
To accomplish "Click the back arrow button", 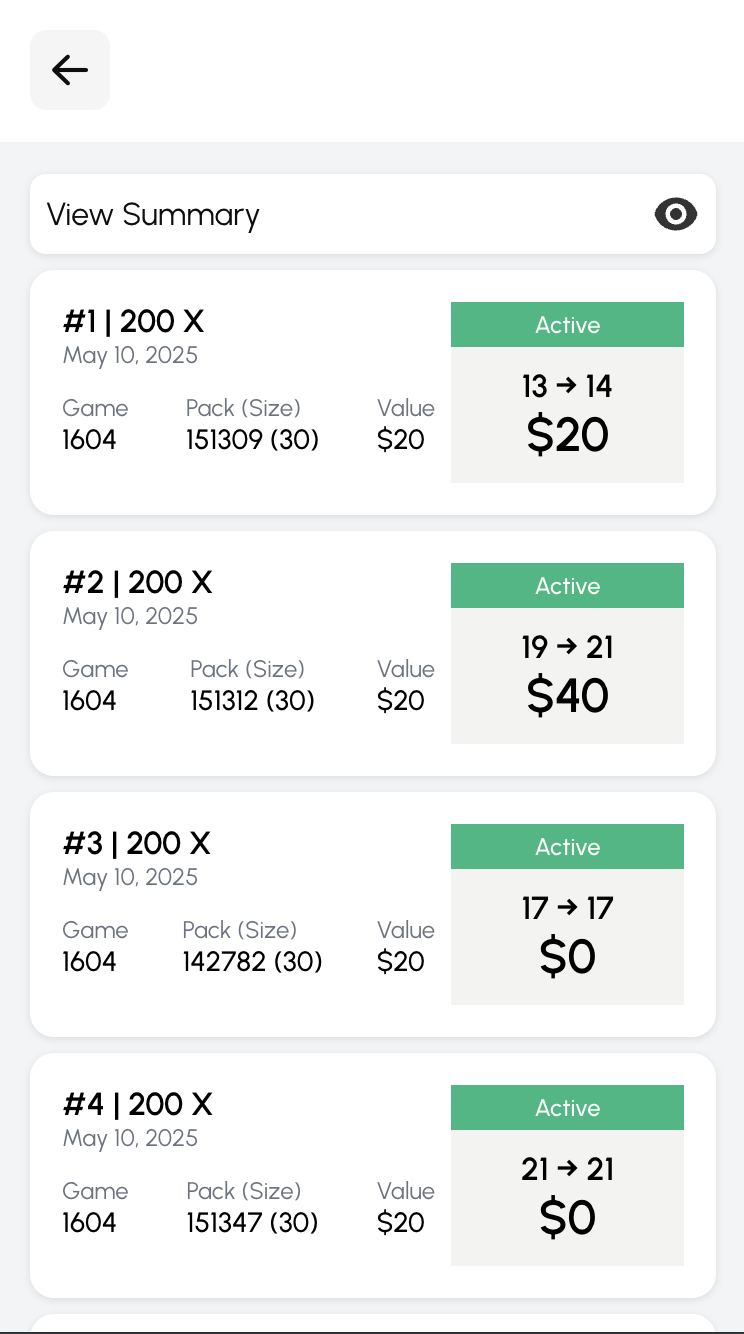I will [x=70, y=70].
